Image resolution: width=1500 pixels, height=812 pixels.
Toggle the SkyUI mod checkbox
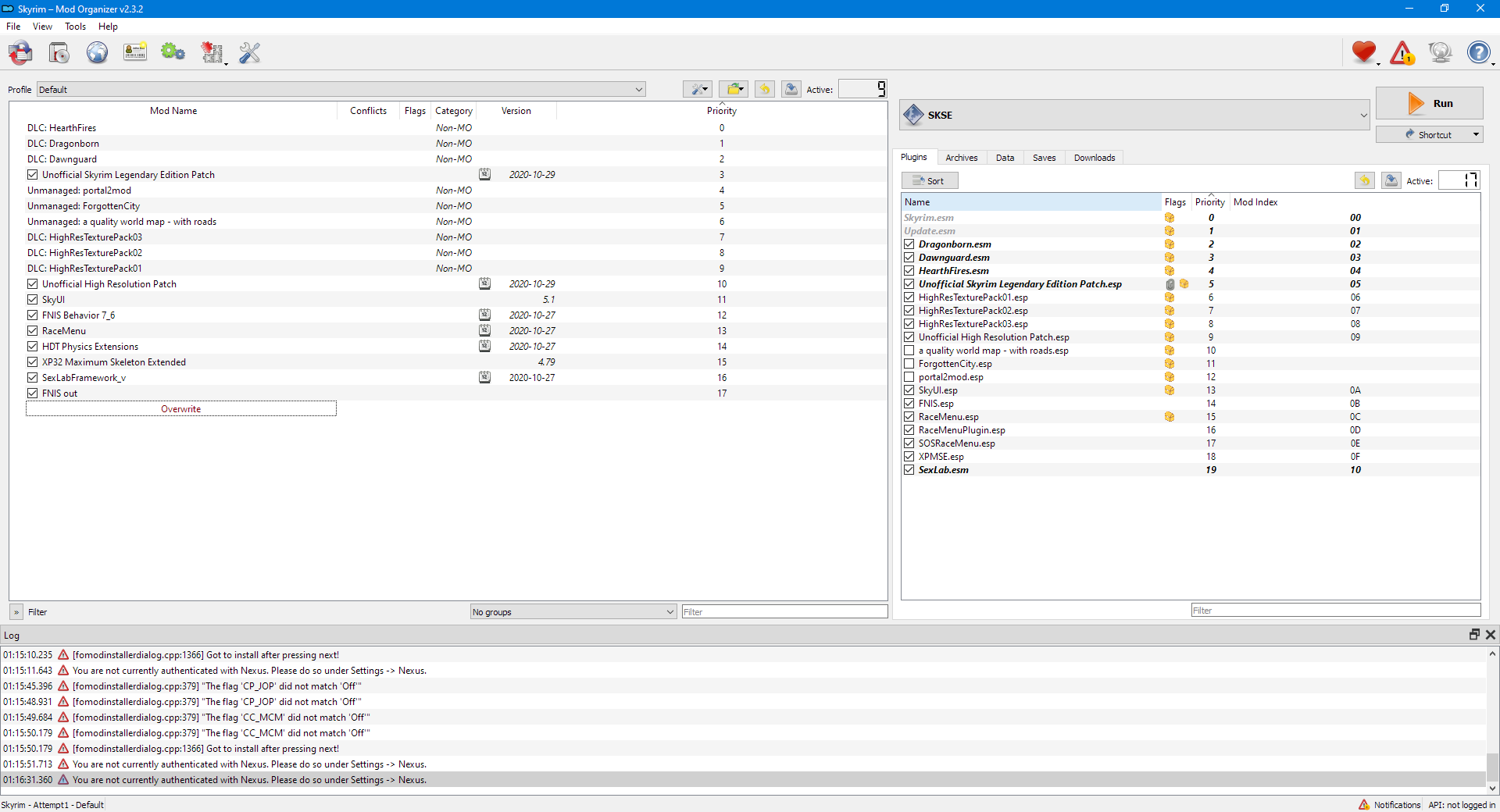(32, 300)
